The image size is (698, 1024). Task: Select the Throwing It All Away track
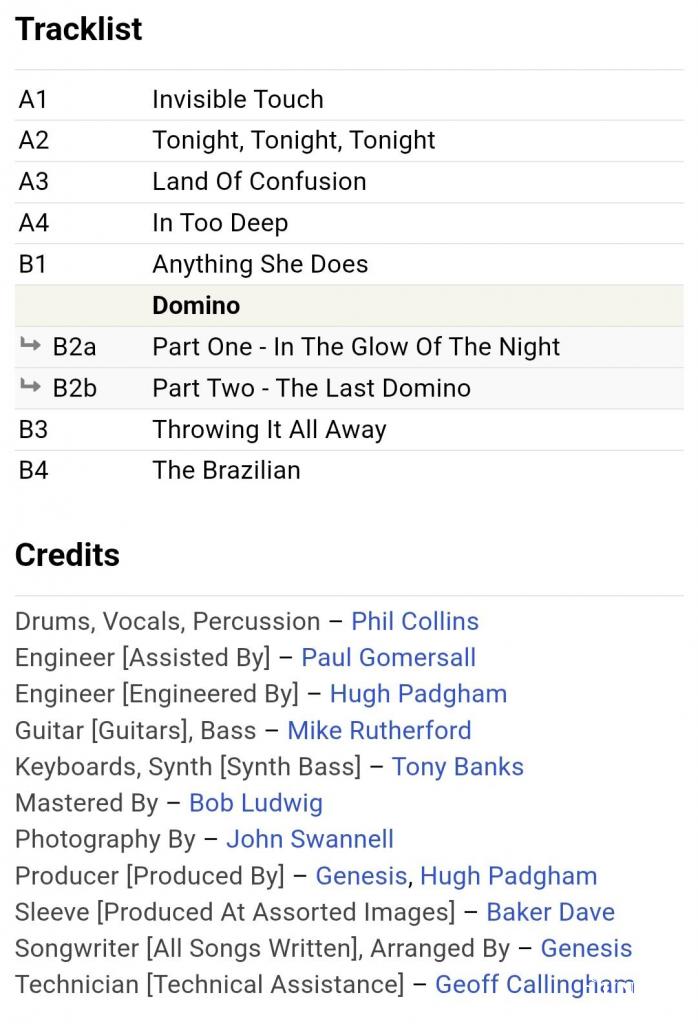click(x=269, y=429)
